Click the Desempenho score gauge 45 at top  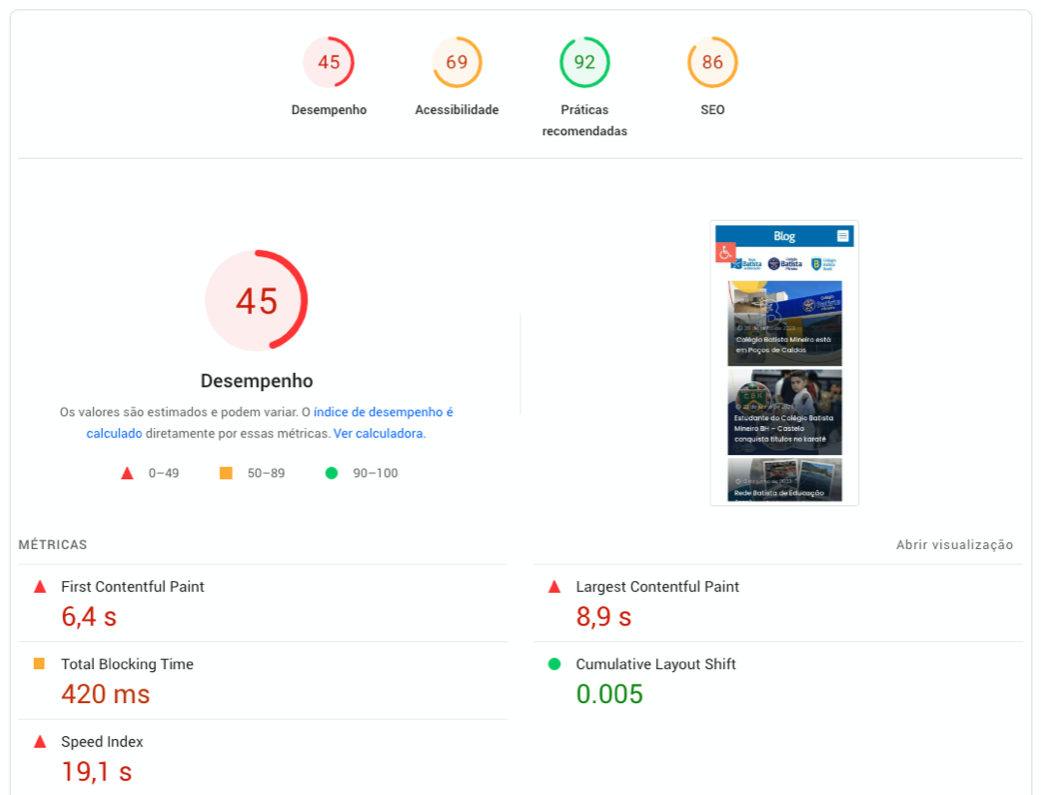coord(329,62)
